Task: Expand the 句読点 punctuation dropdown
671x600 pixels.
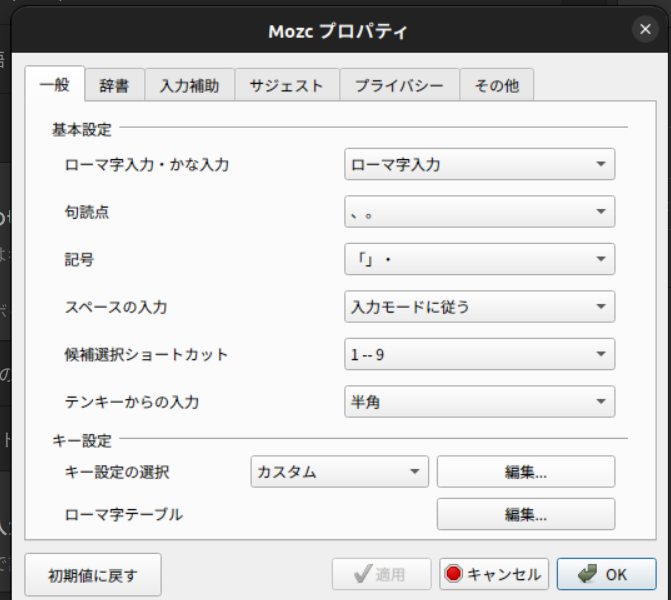Action: (479, 211)
